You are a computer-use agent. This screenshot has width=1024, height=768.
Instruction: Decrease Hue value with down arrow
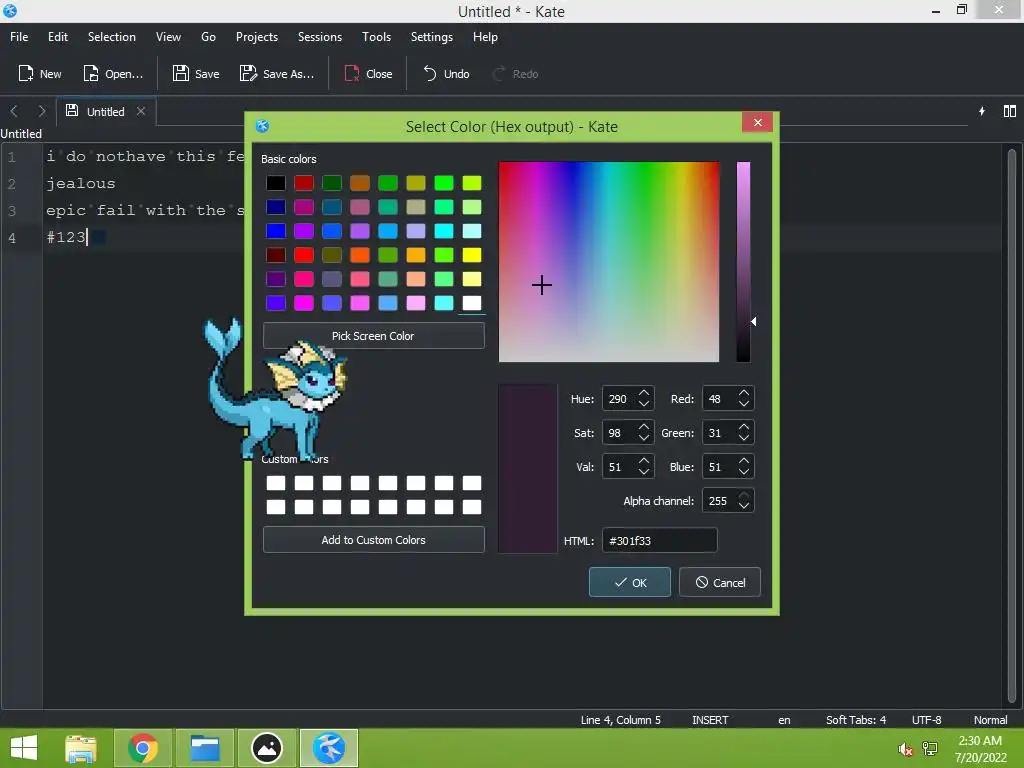(x=644, y=404)
